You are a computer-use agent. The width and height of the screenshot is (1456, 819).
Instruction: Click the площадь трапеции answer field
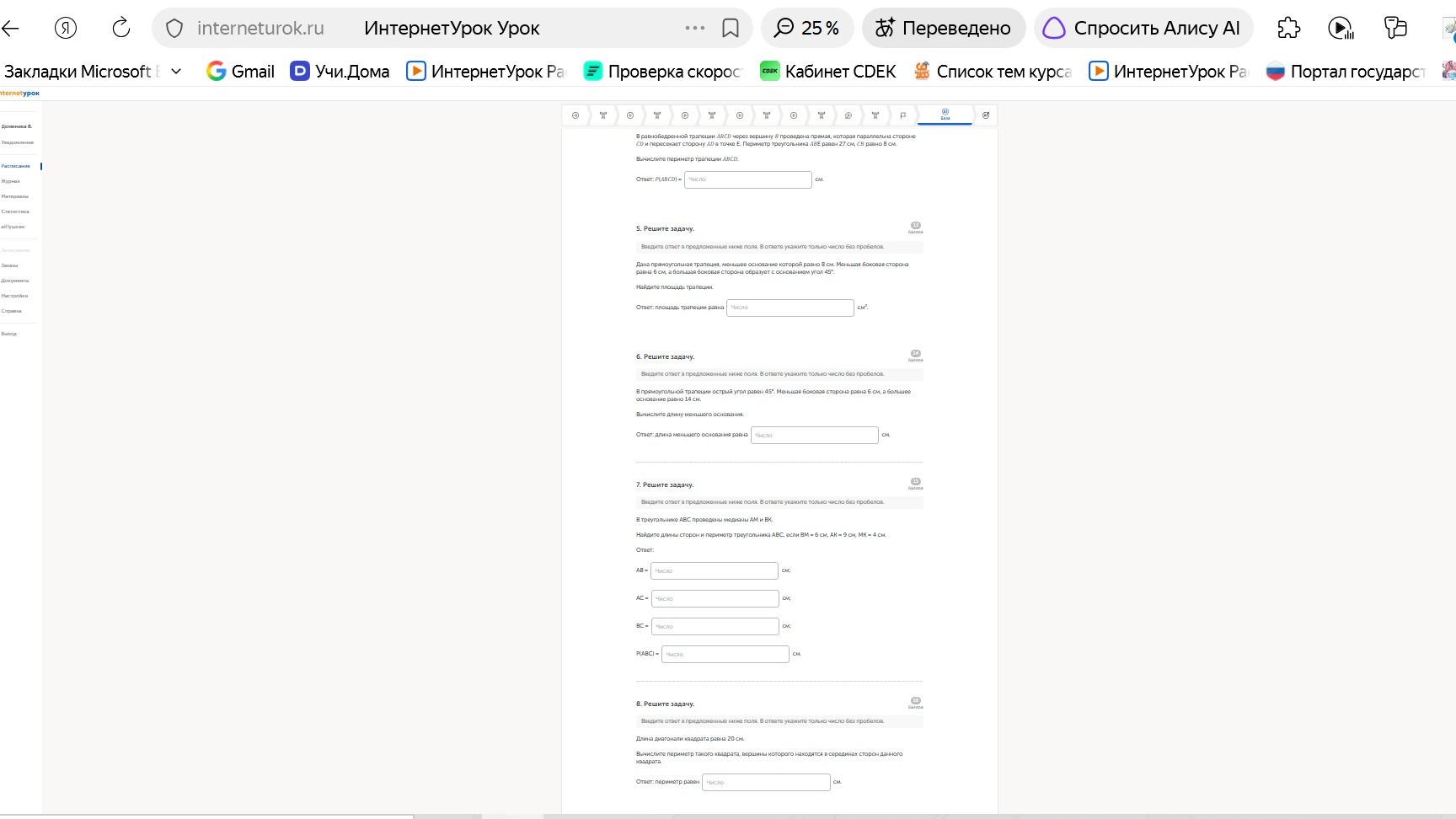[790, 308]
